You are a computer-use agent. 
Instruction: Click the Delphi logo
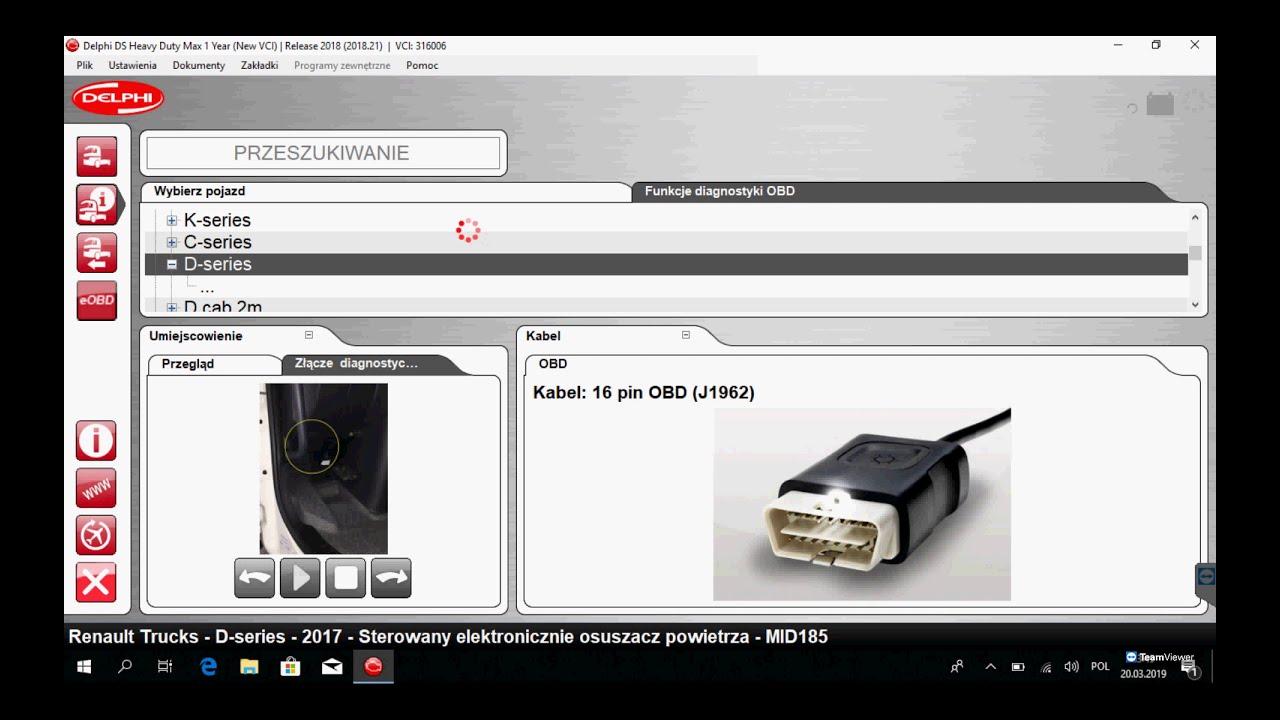118,98
